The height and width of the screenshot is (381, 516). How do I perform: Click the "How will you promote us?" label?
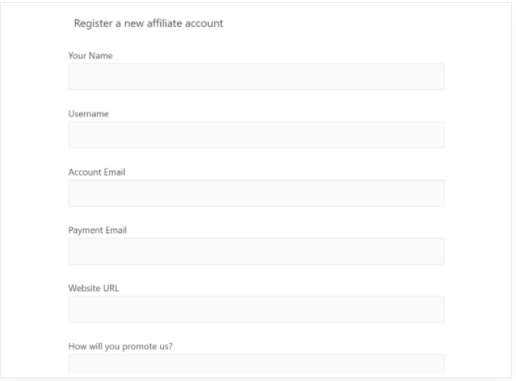click(120, 347)
